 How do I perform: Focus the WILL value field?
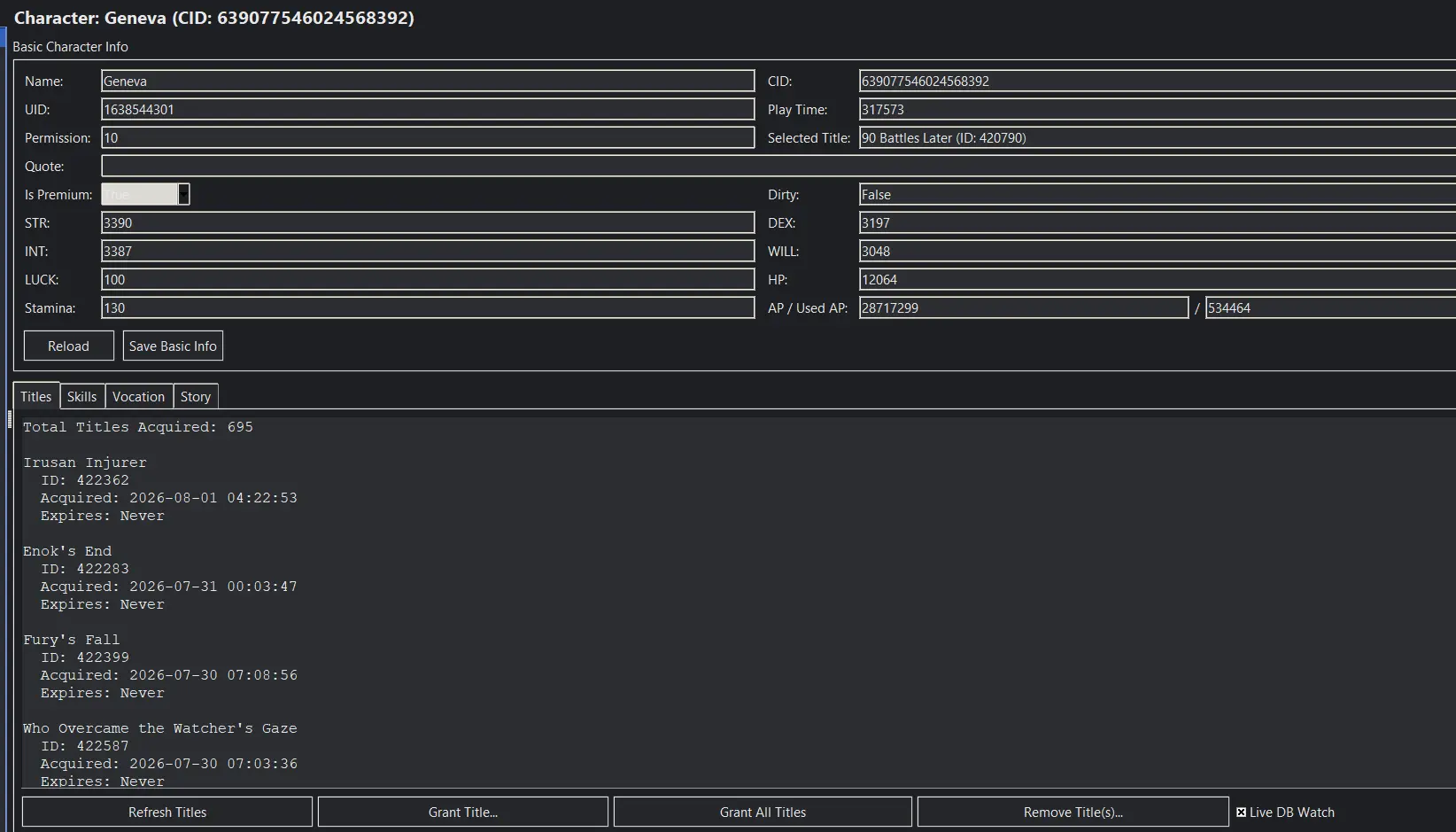pos(1158,251)
